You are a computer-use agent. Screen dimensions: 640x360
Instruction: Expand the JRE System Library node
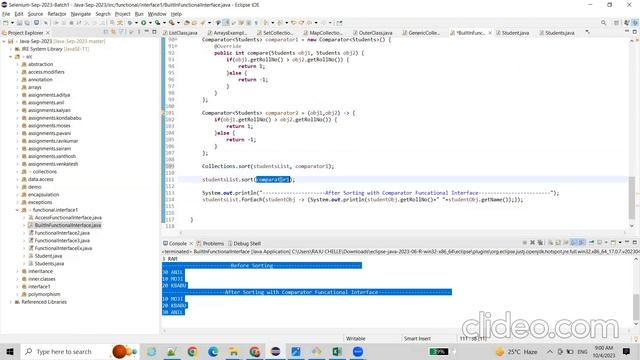click(x=11, y=49)
